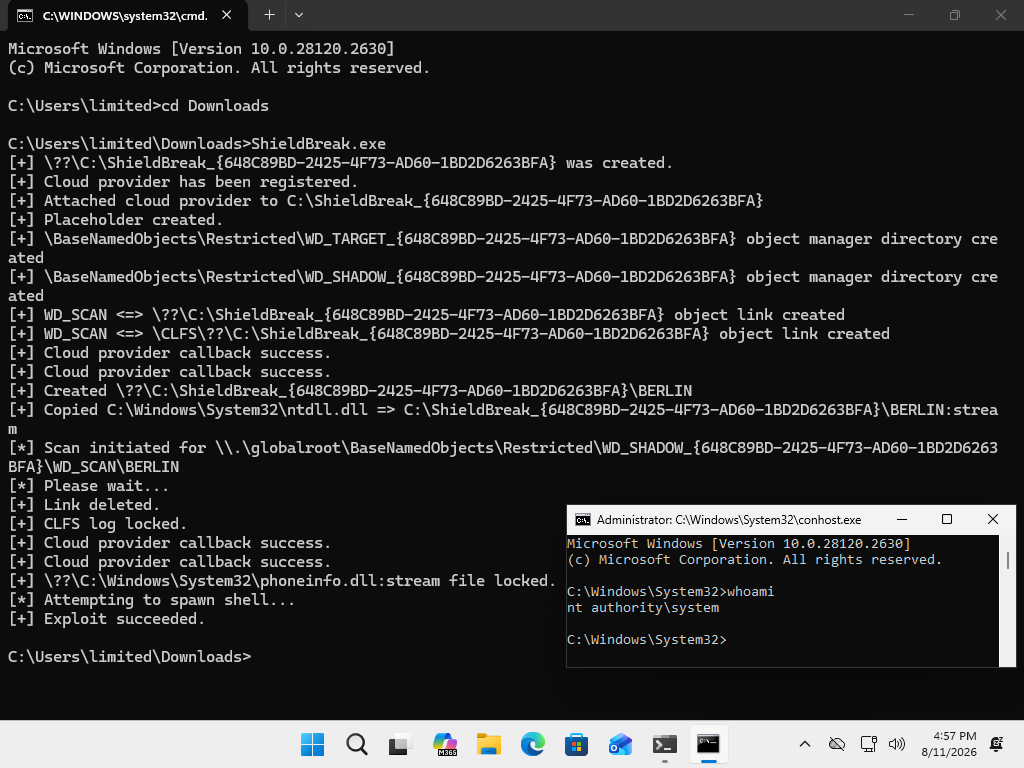Restore down the main terminal window
The width and height of the screenshot is (1024, 768).
coord(955,15)
